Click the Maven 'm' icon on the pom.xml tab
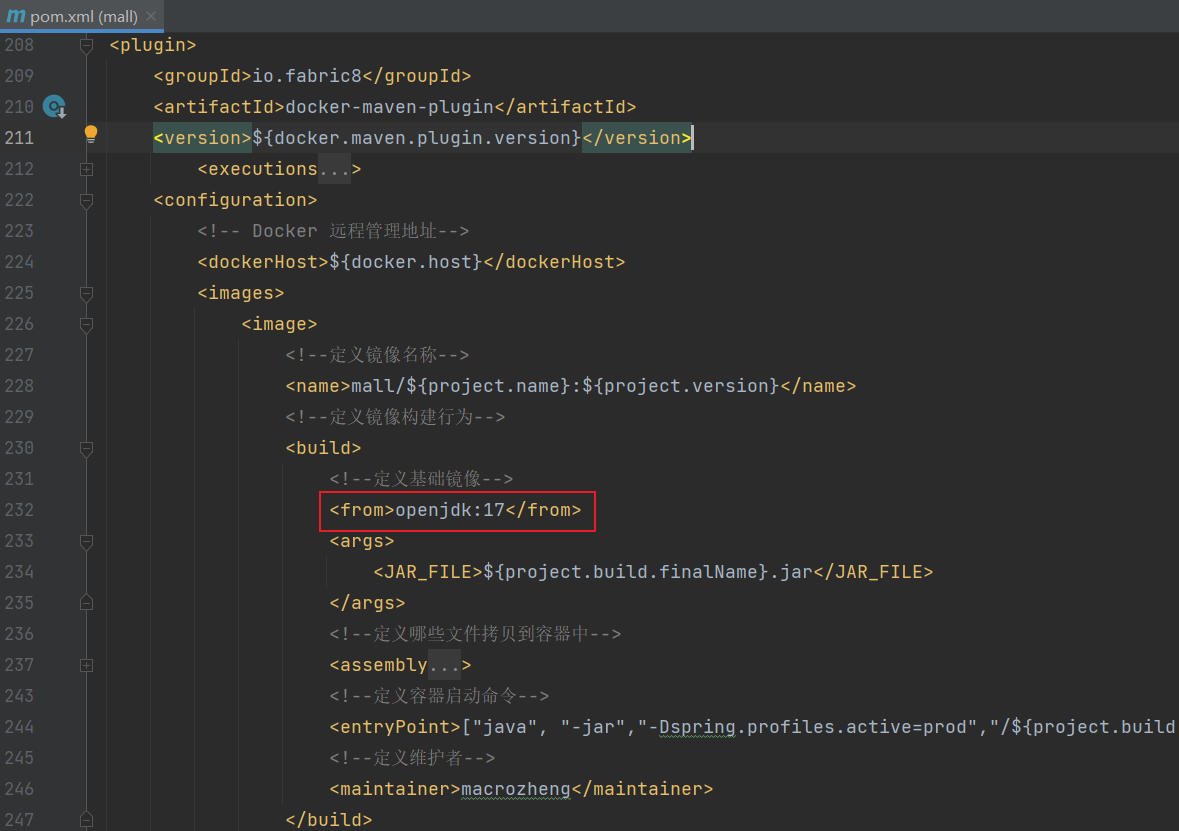 click(x=15, y=16)
